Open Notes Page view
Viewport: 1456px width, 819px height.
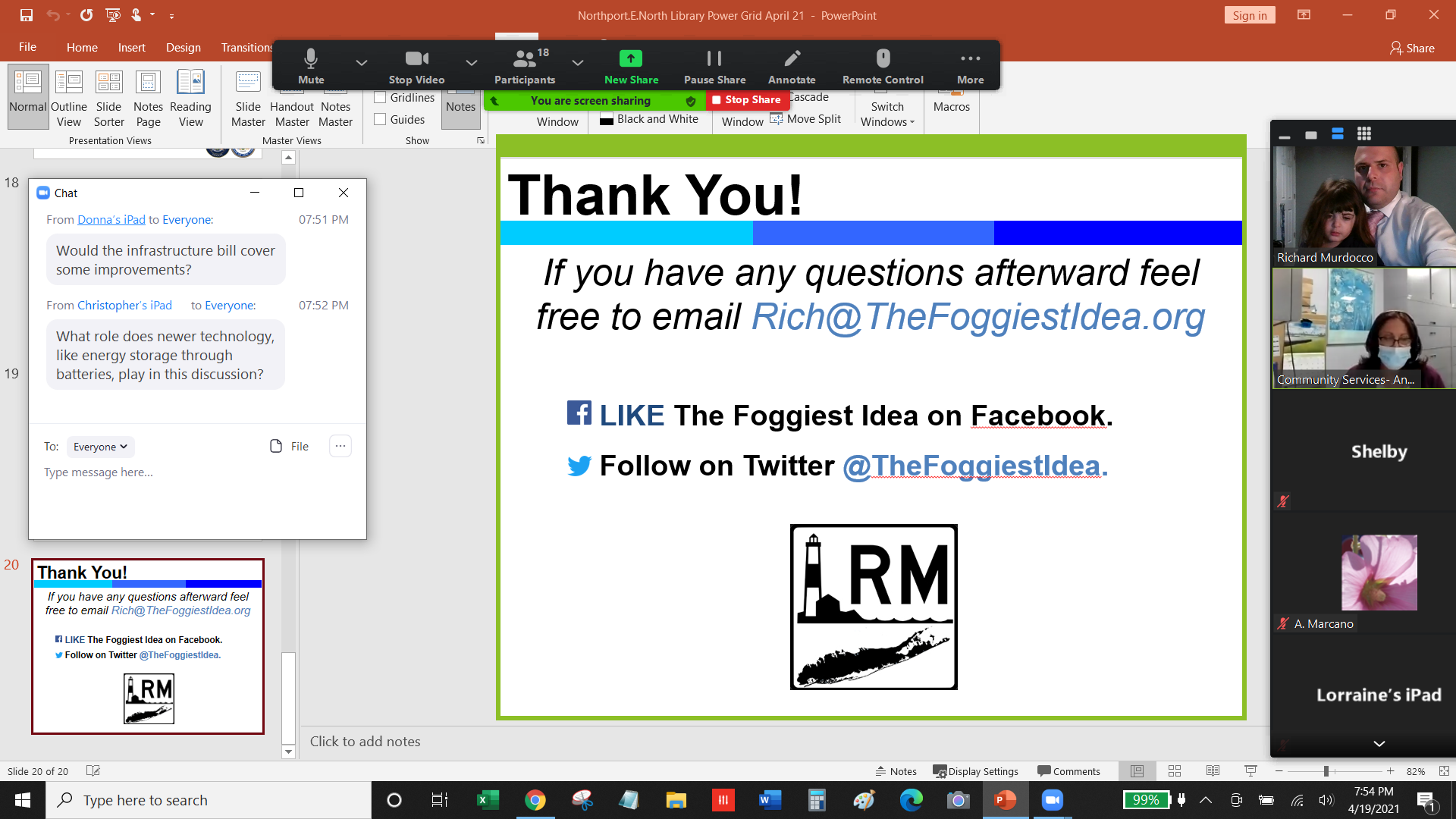click(x=148, y=96)
